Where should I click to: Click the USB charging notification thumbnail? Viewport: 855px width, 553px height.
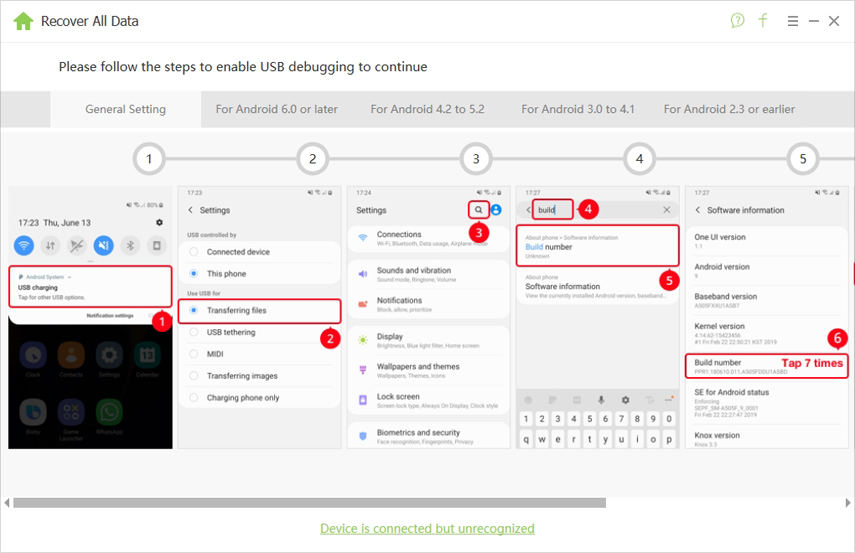(91, 287)
